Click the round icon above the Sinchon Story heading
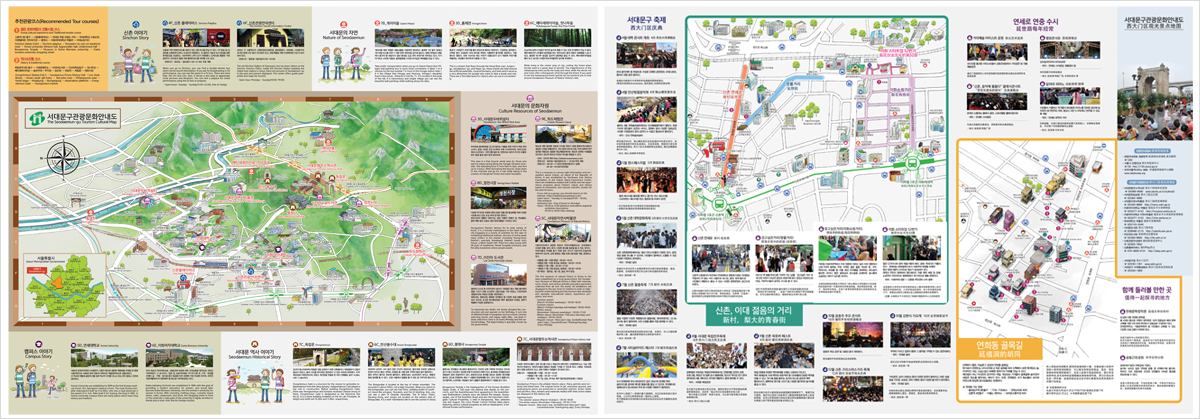Image resolution: width=1200 pixels, height=419 pixels. pyautogui.click(x=136, y=24)
